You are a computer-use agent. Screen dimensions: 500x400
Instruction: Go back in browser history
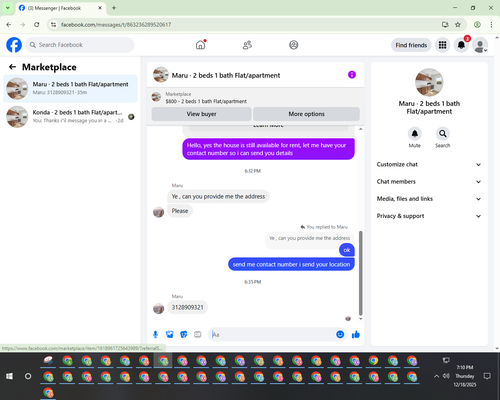pyautogui.click(x=9, y=25)
